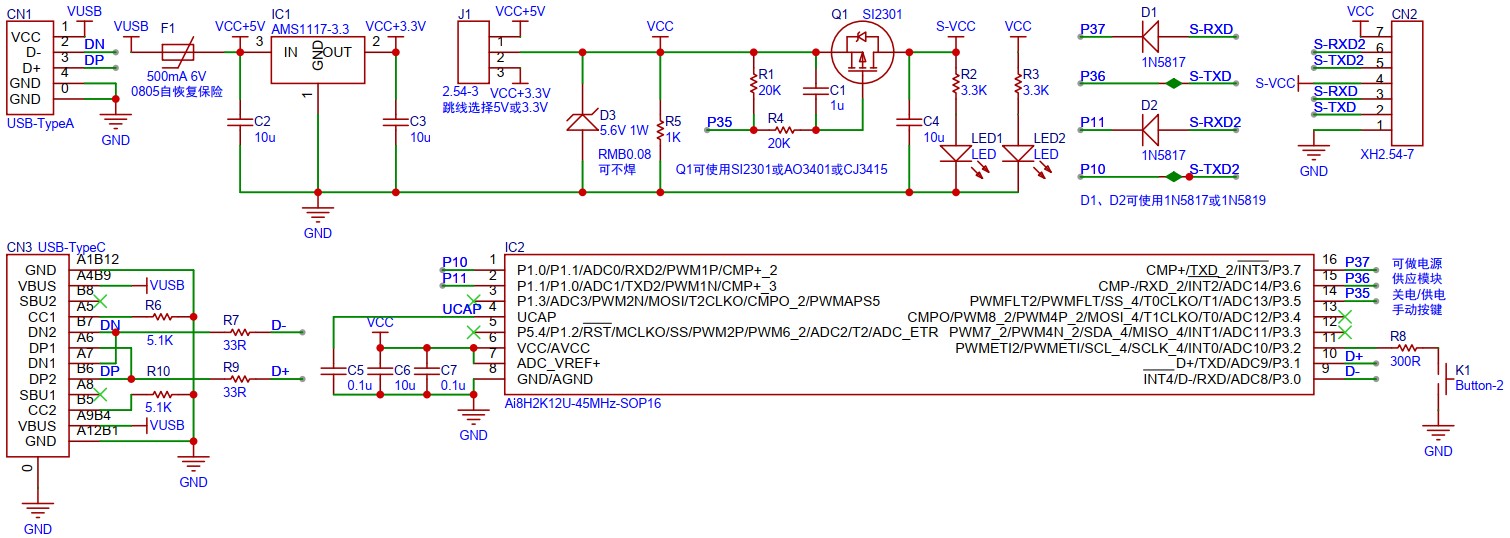Select the D3 5.6V Zener diode symbol
Viewport: 1510px width, 538px height.
(x=582, y=121)
